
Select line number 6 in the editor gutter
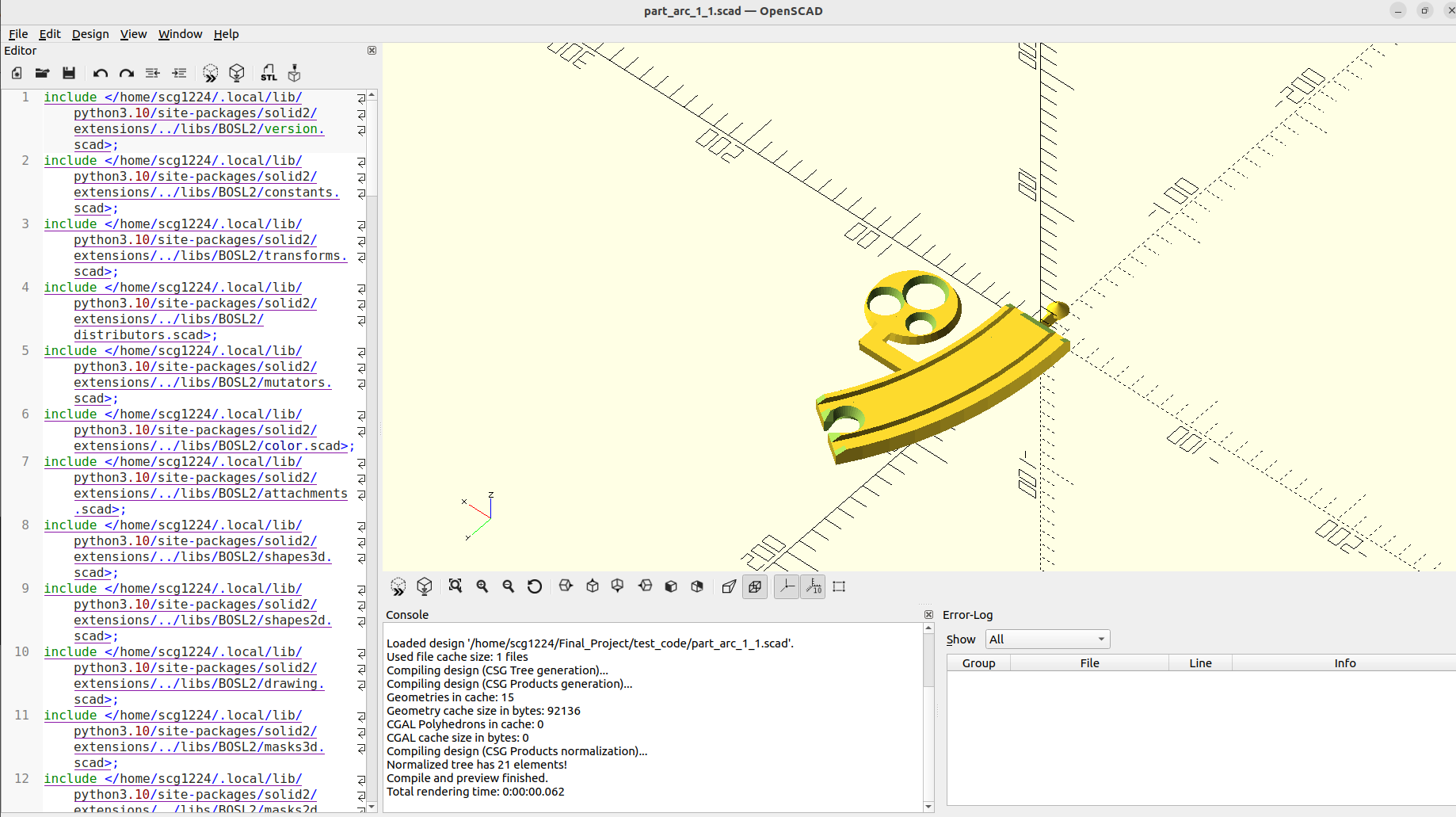(25, 414)
